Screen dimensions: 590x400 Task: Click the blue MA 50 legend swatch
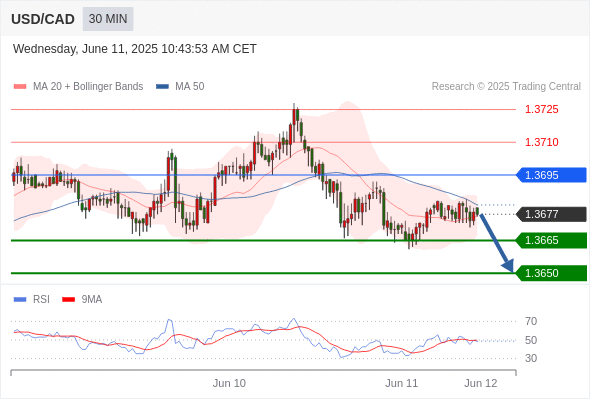tap(162, 87)
